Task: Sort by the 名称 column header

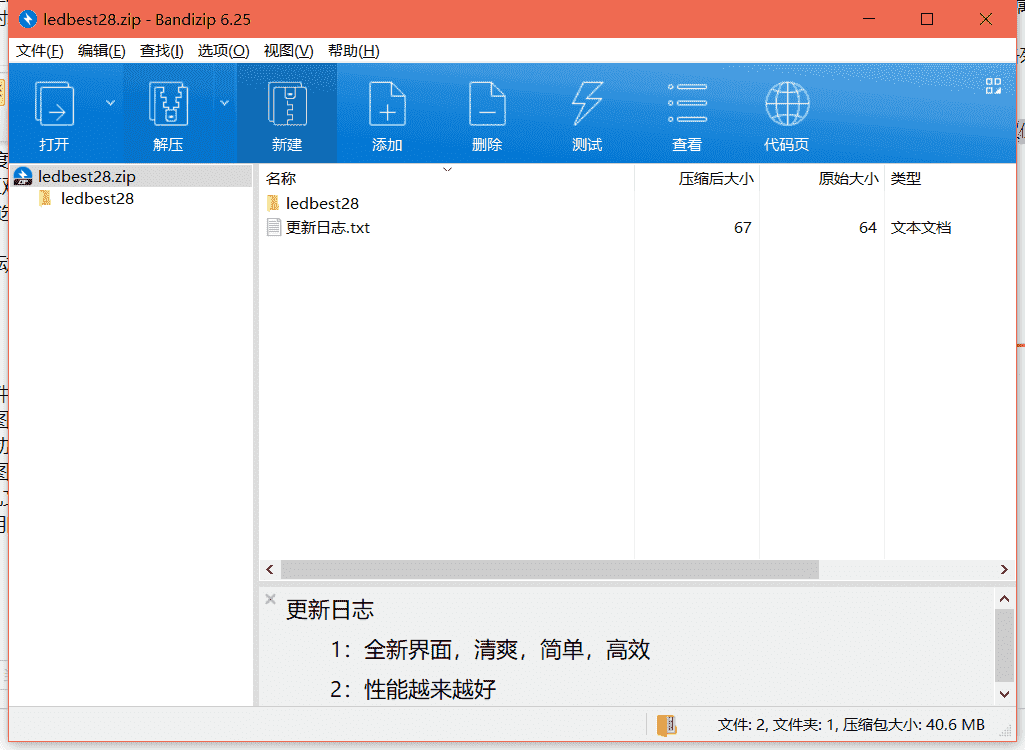Action: tap(446, 179)
